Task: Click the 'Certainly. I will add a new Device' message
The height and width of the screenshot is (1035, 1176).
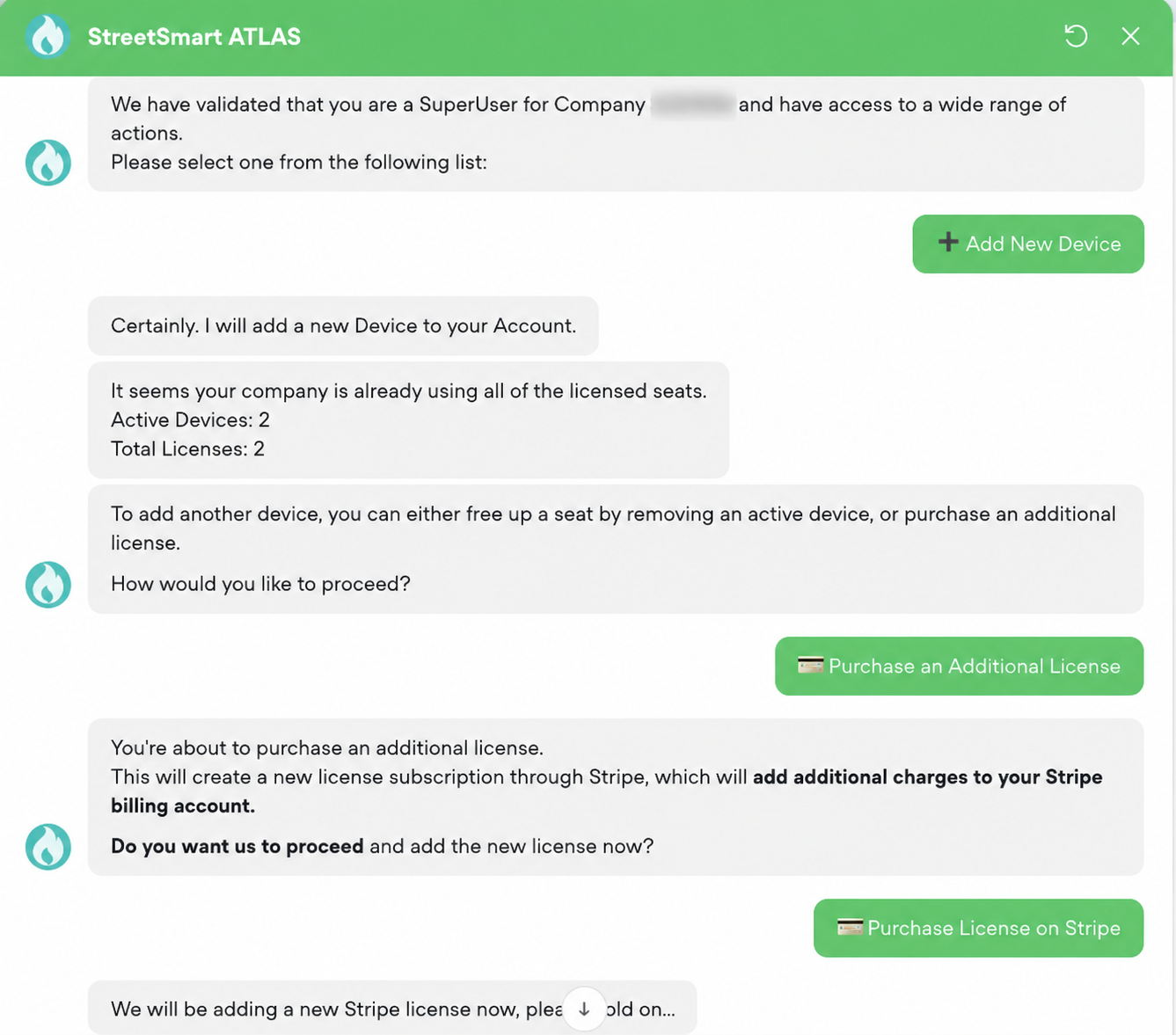Action: (x=343, y=325)
